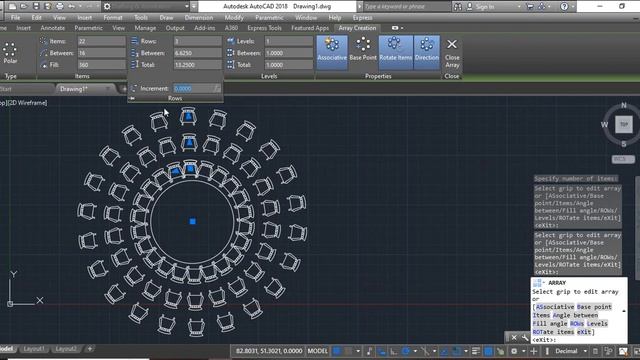Toggle the drawing grid display in status bar
640x360 pixels.
[337, 351]
